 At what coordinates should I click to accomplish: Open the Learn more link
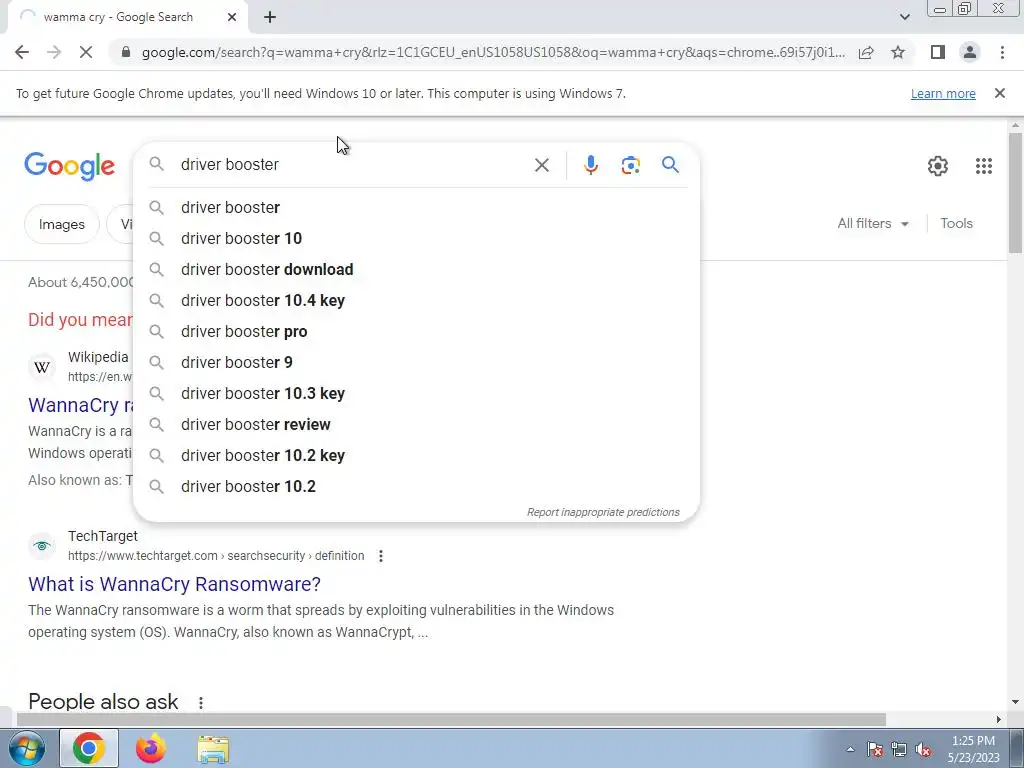(943, 93)
